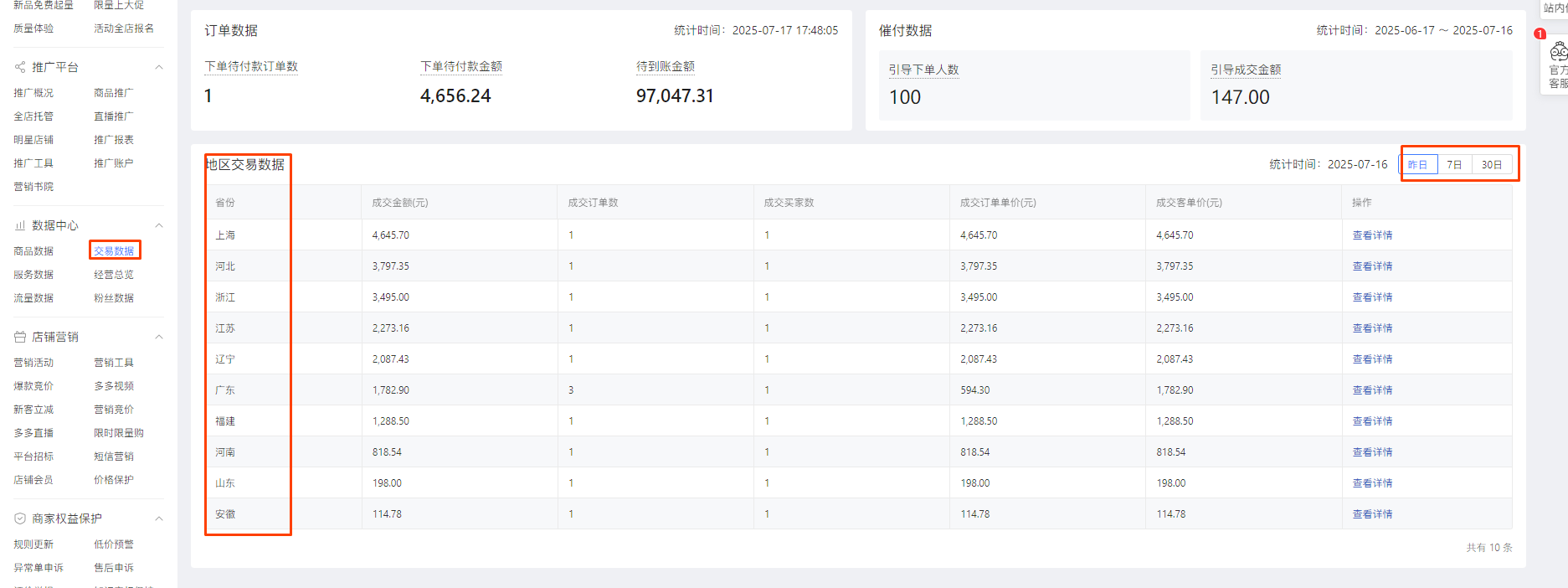Screen dimensions: 1568x588
Task: Click 查看详情 for 安徽 row
Action: point(1372,514)
